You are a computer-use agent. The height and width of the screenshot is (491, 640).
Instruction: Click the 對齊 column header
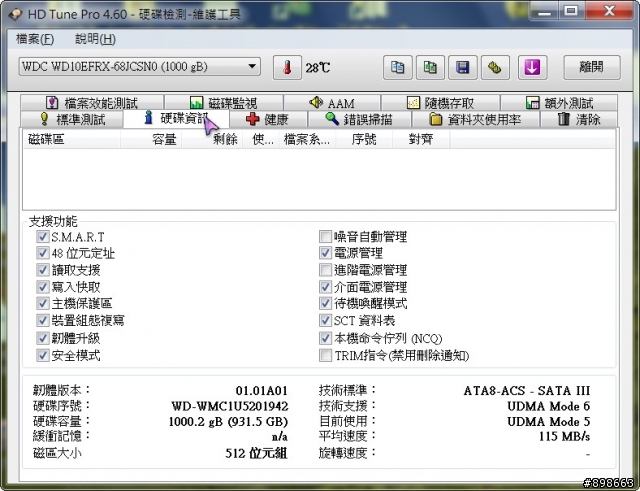421,140
